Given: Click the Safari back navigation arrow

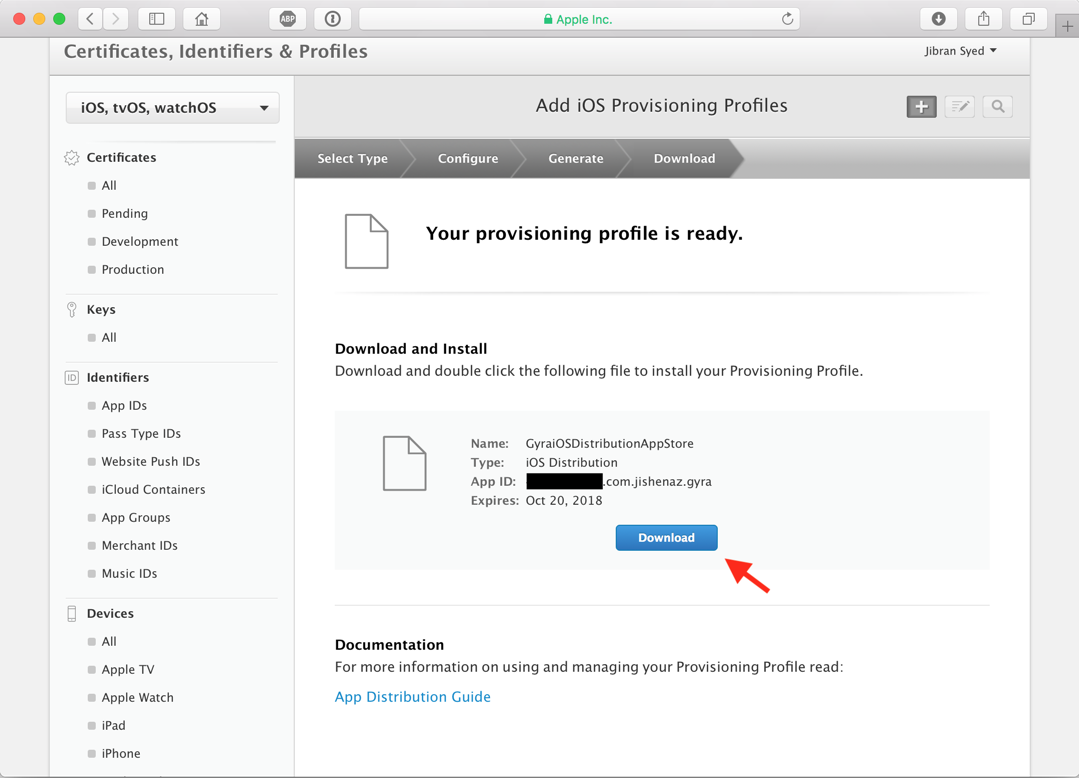Looking at the screenshot, I should pyautogui.click(x=90, y=19).
